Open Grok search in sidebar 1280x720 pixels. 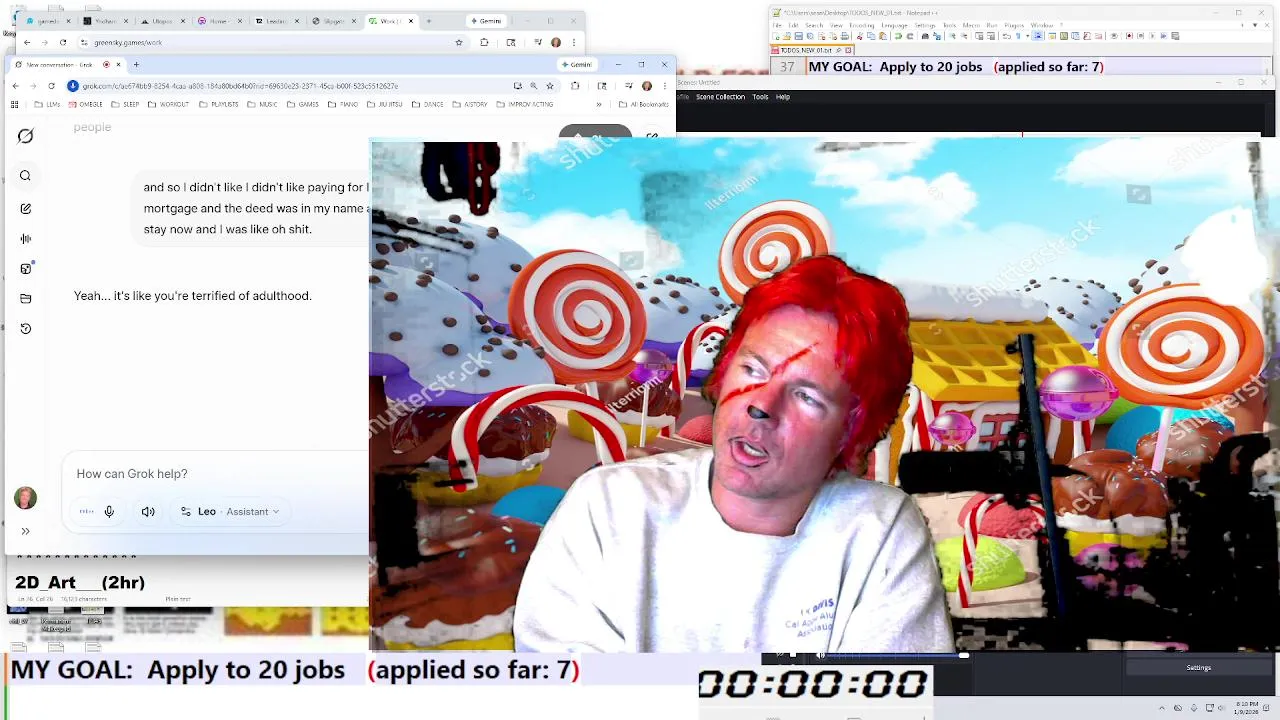(x=25, y=176)
